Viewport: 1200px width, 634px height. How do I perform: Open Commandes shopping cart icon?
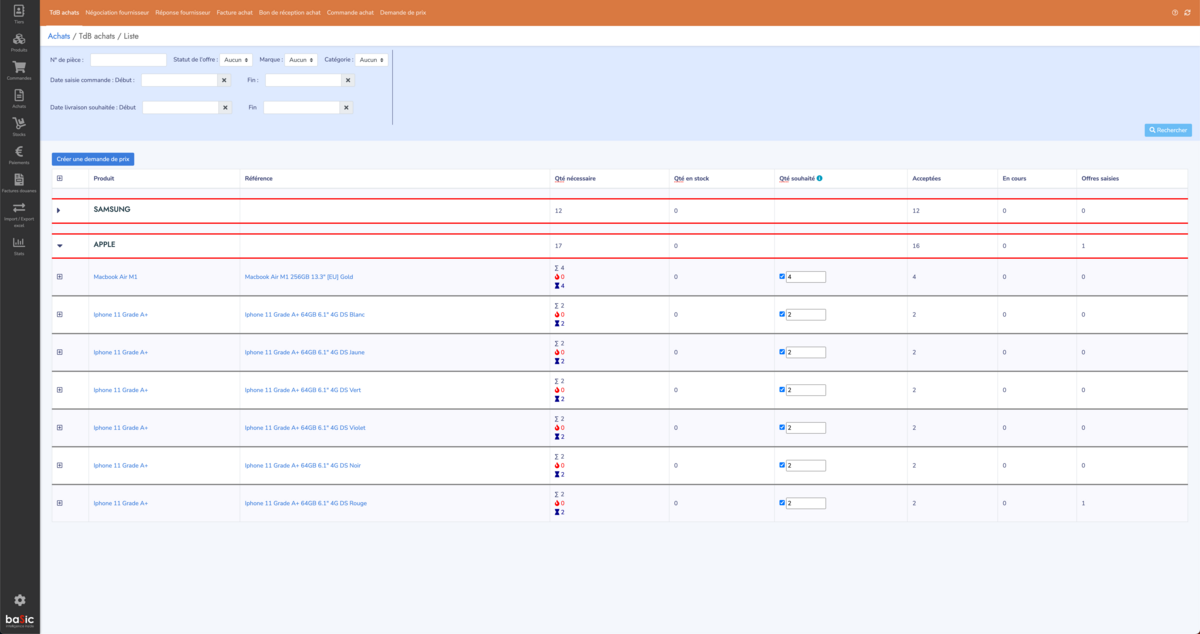pyautogui.click(x=19, y=68)
